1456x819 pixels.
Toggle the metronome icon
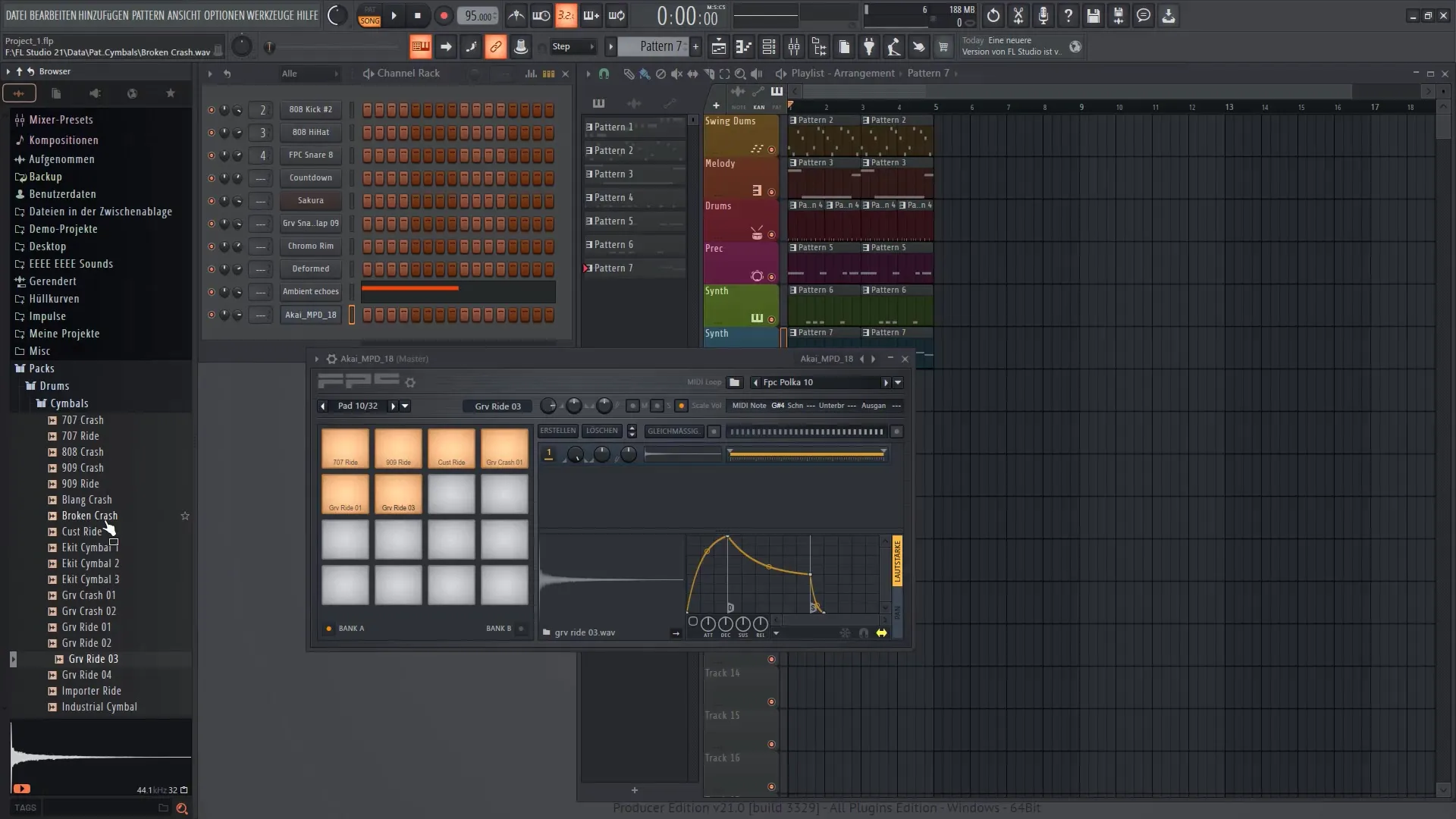click(516, 15)
